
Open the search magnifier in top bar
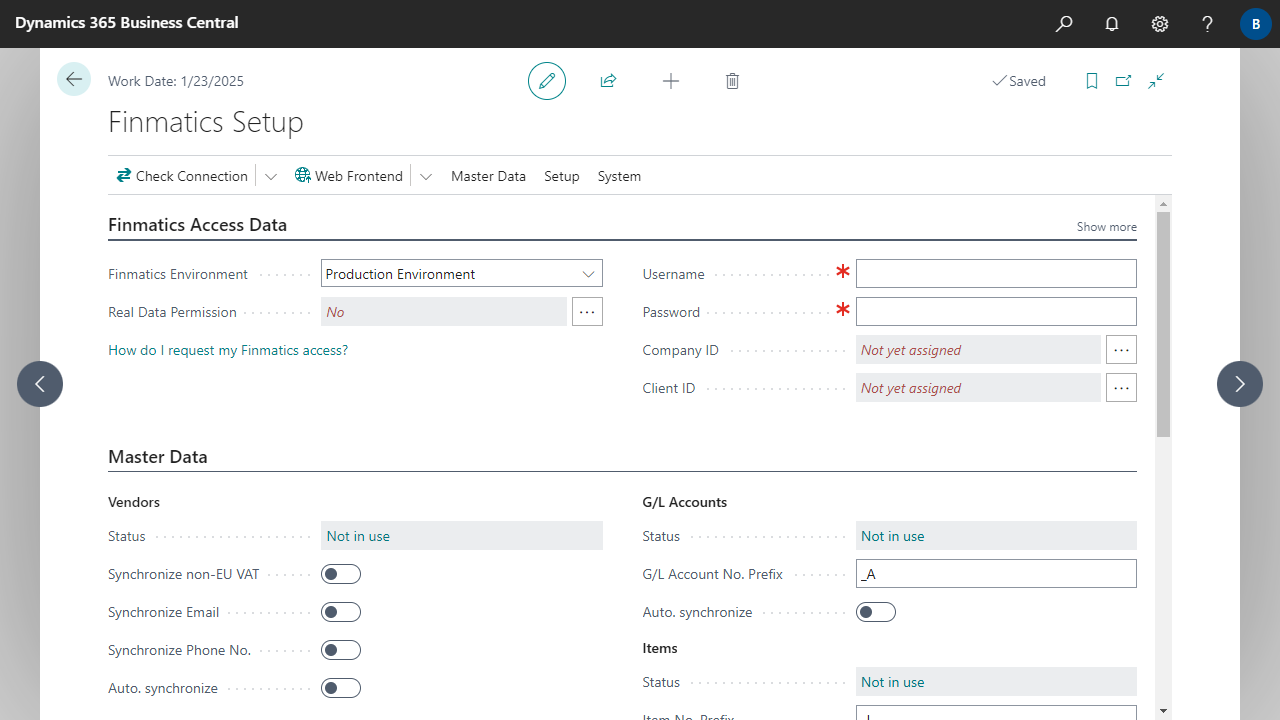(1064, 24)
